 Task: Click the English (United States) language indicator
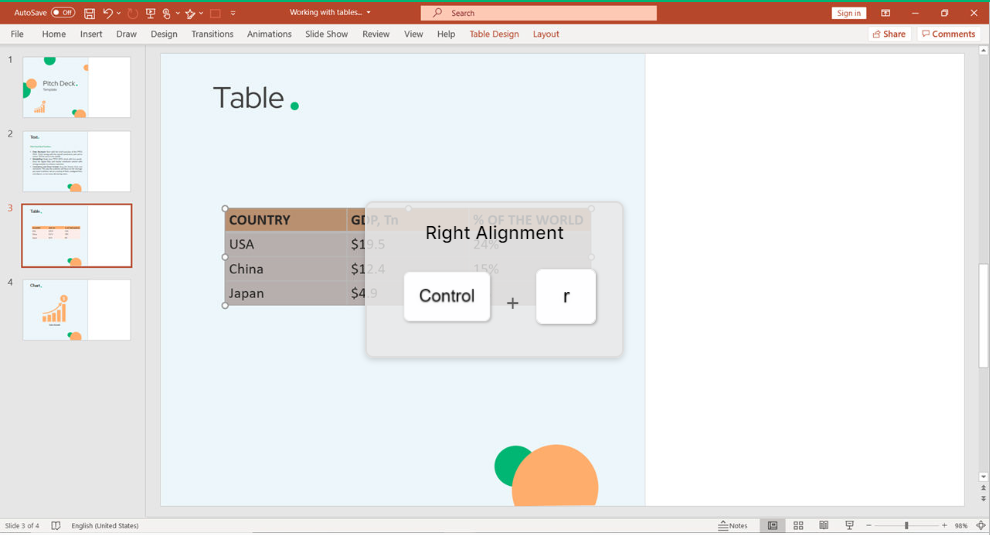(105, 526)
